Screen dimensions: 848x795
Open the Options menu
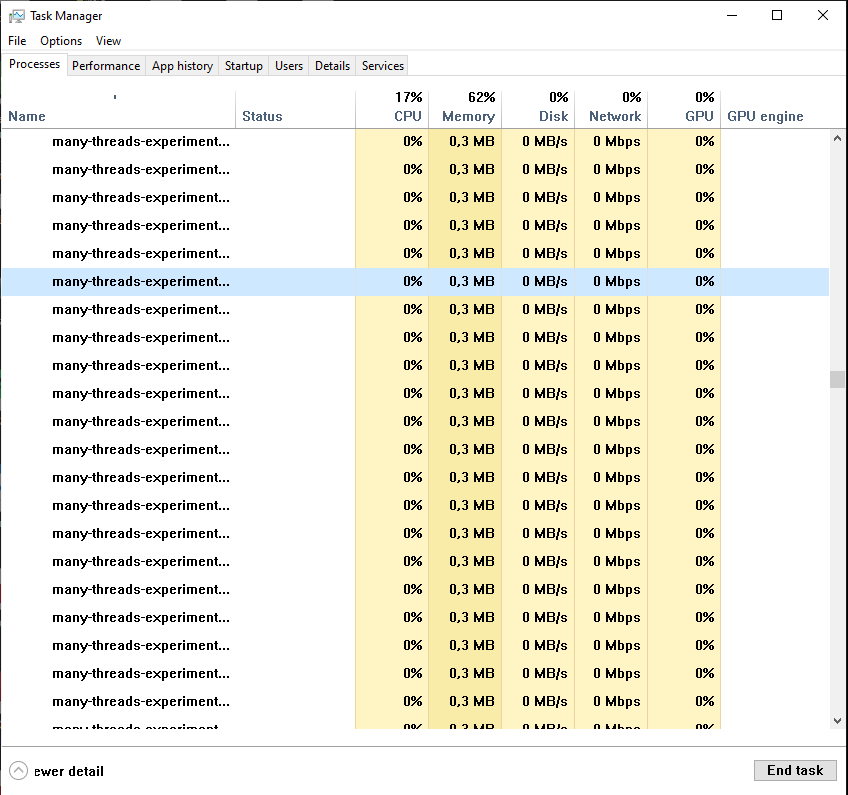click(61, 41)
